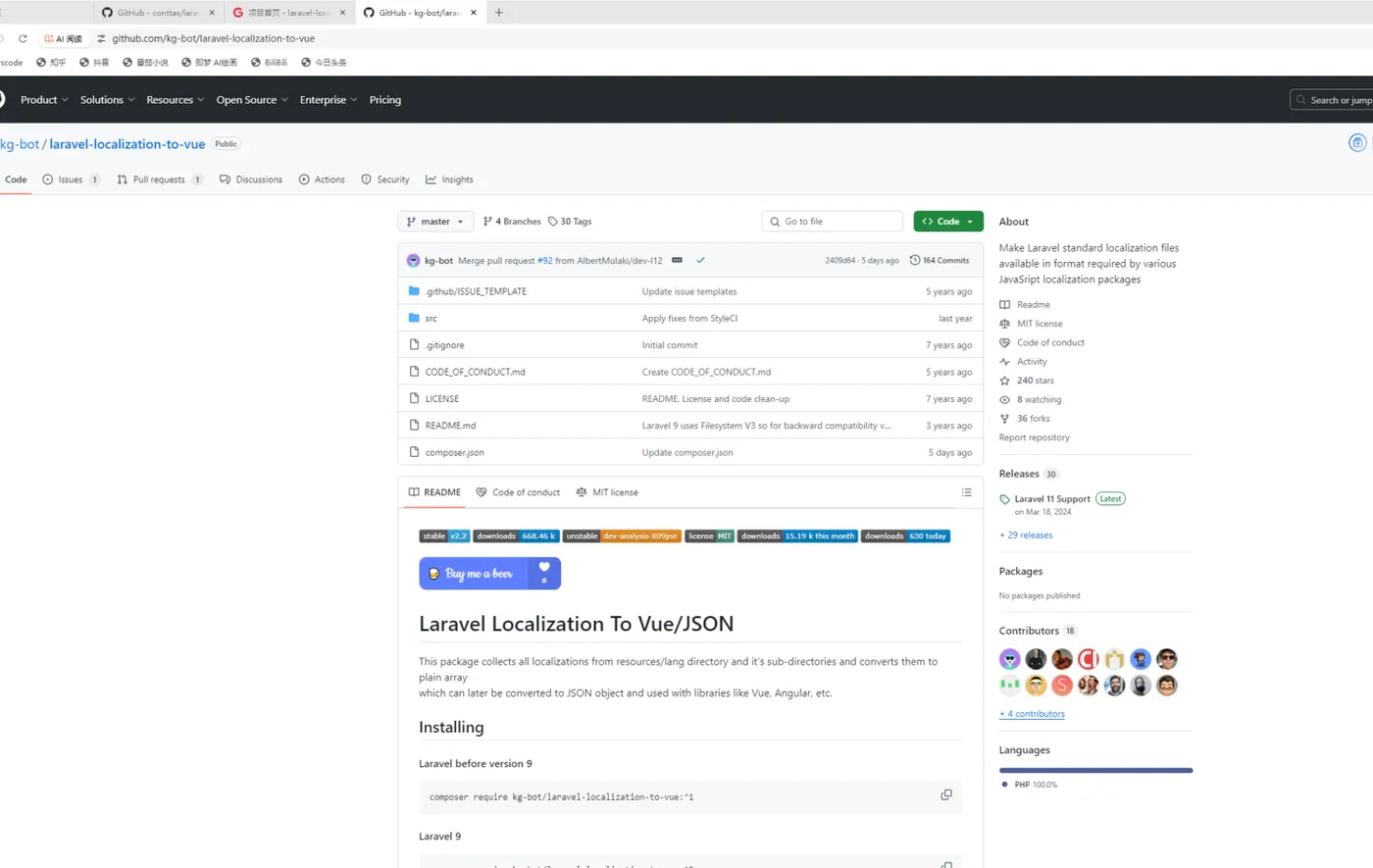Open the README outline list icon
The height and width of the screenshot is (868, 1373).
[x=966, y=492]
